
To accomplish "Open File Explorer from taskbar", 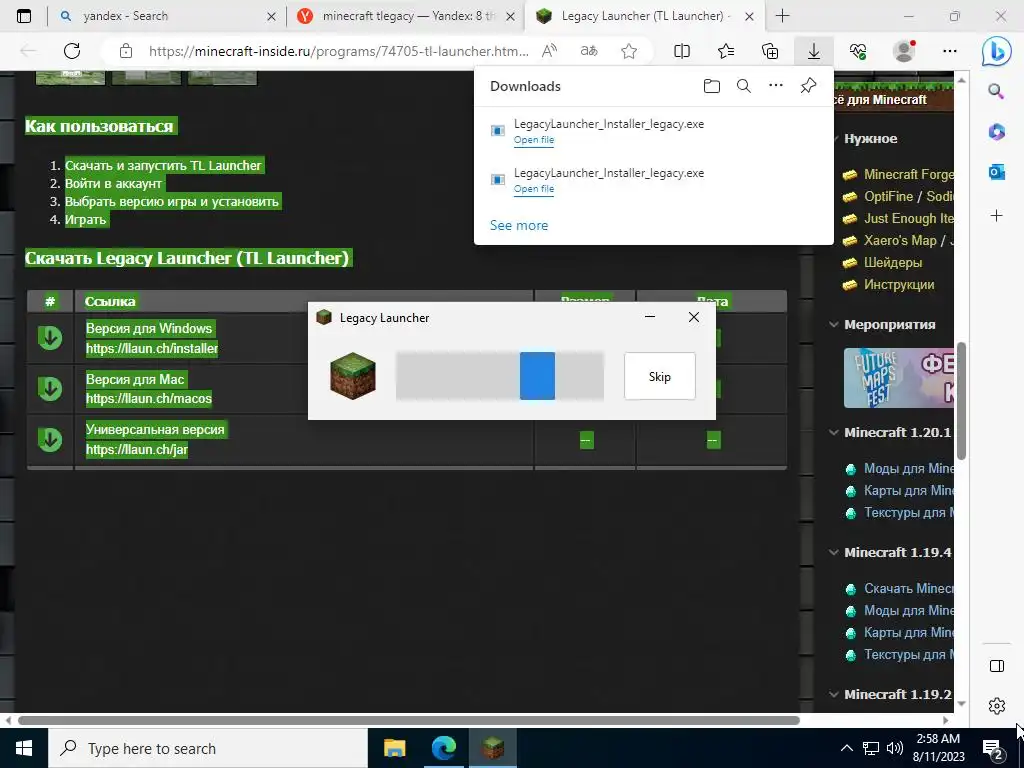I will click(x=394, y=748).
